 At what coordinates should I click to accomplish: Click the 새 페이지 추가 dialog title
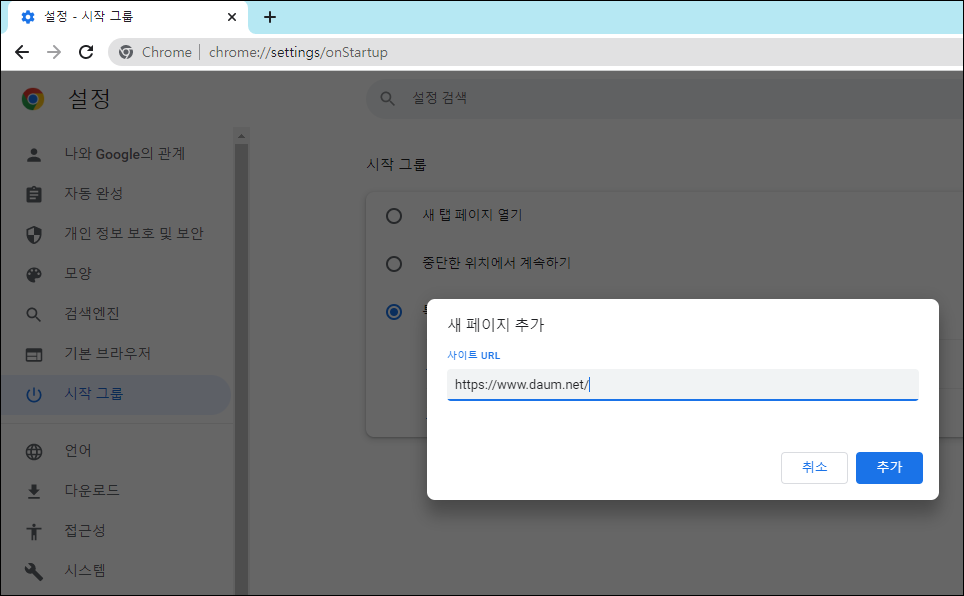496,325
